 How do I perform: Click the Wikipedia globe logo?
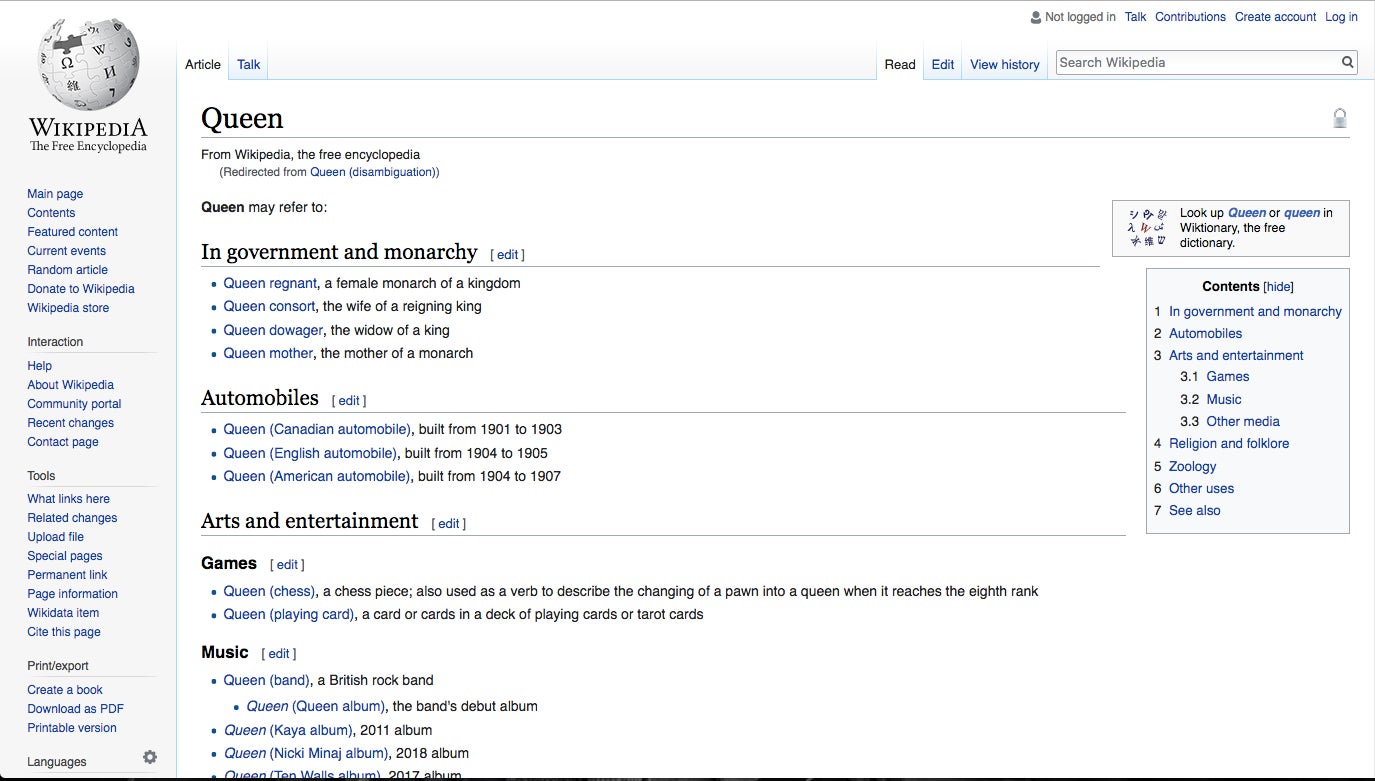[x=88, y=62]
